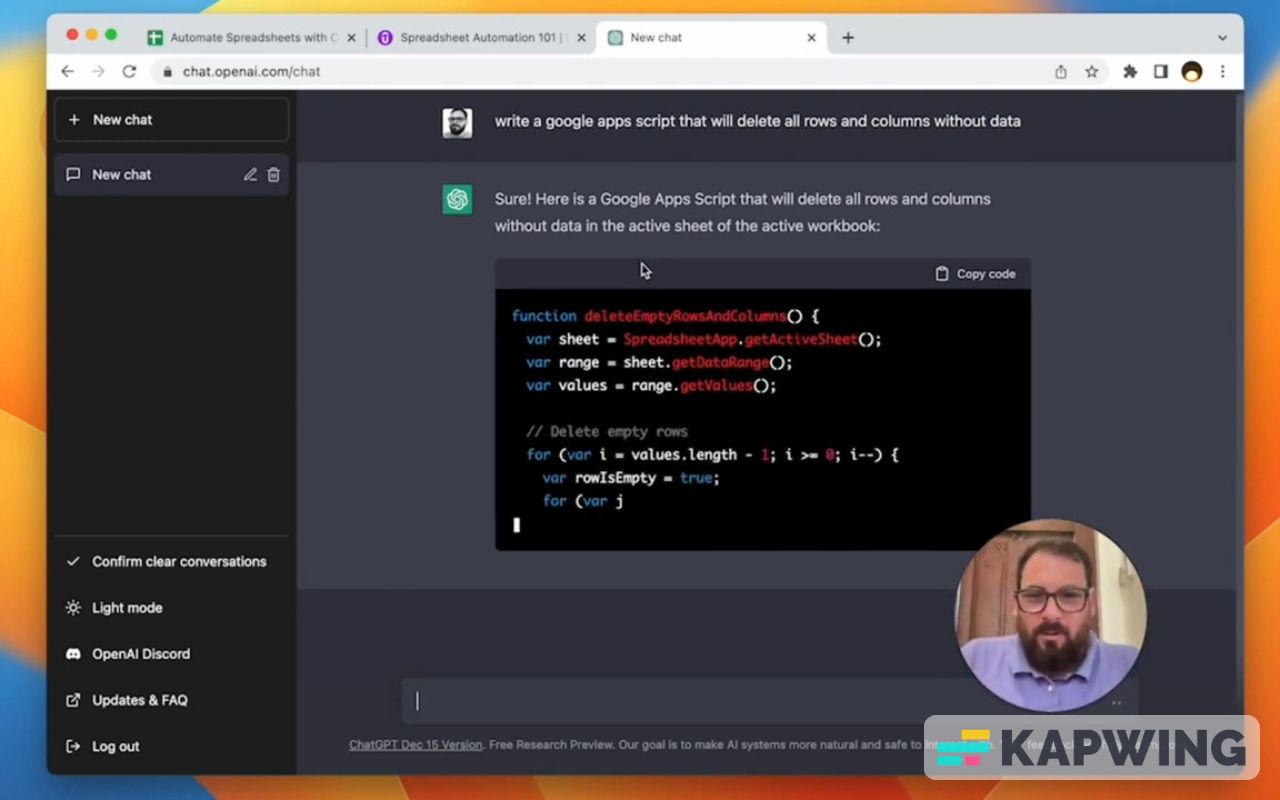Screen dimensions: 1280x800
Task: Click Log out in sidebar
Action: [x=171, y=746]
